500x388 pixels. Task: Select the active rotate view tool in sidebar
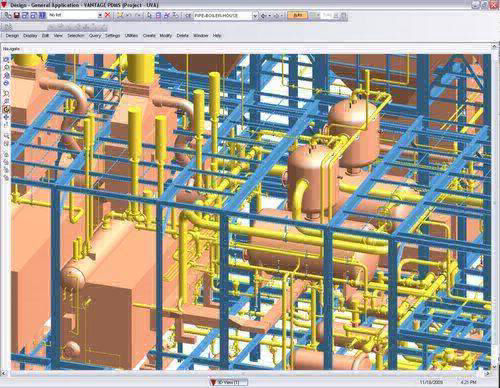click(6, 109)
